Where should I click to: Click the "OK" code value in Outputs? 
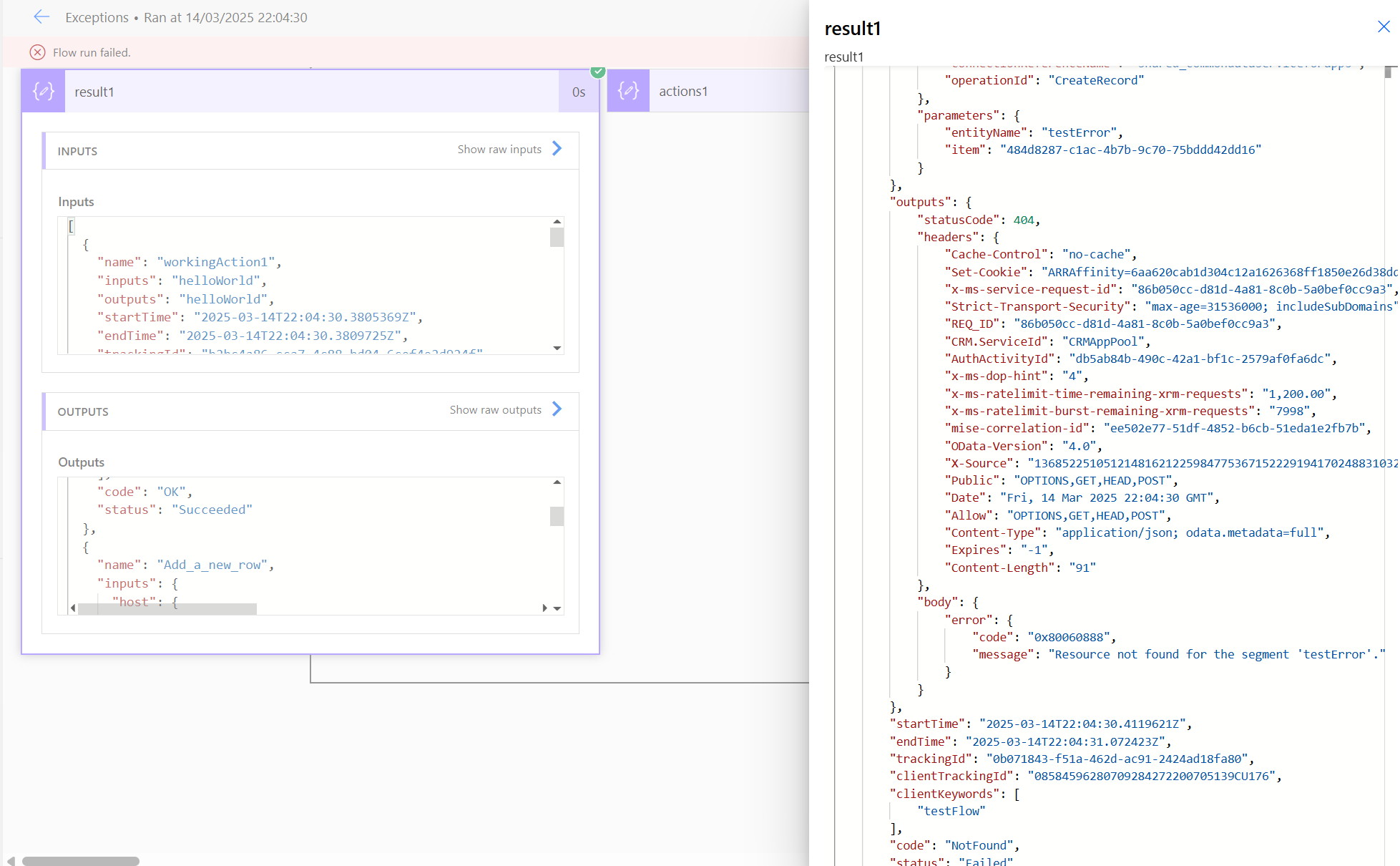click(x=171, y=492)
